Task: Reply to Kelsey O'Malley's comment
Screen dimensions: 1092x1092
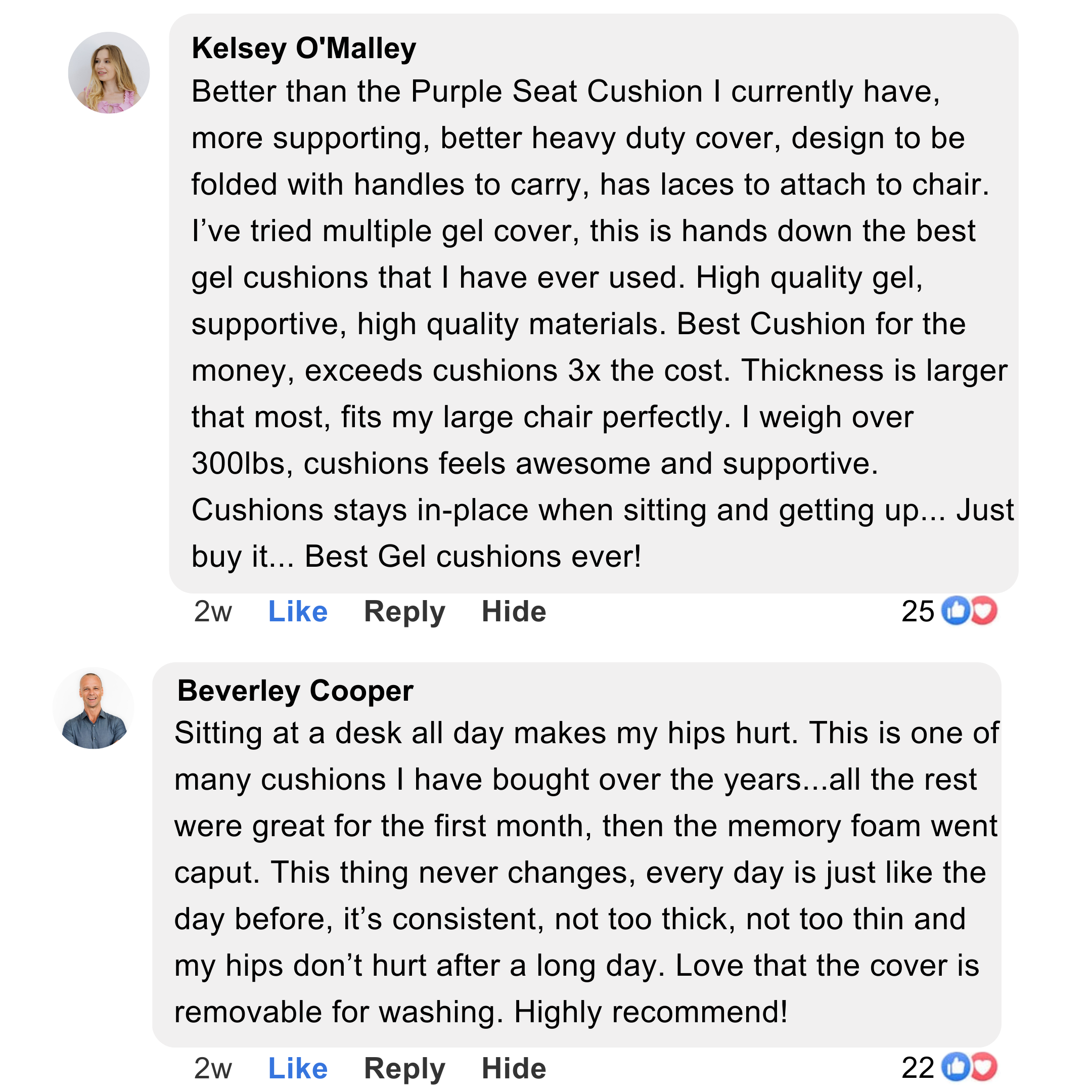Action: pyautogui.click(x=404, y=612)
